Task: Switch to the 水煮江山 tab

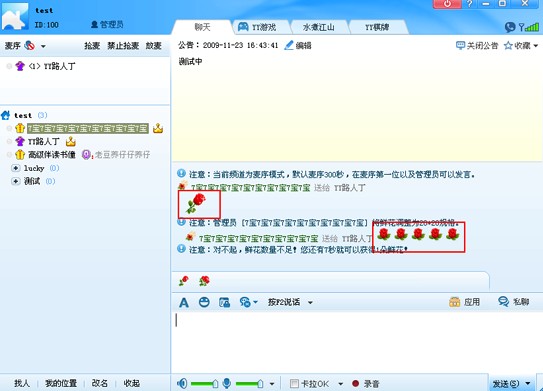Action: tap(319, 27)
